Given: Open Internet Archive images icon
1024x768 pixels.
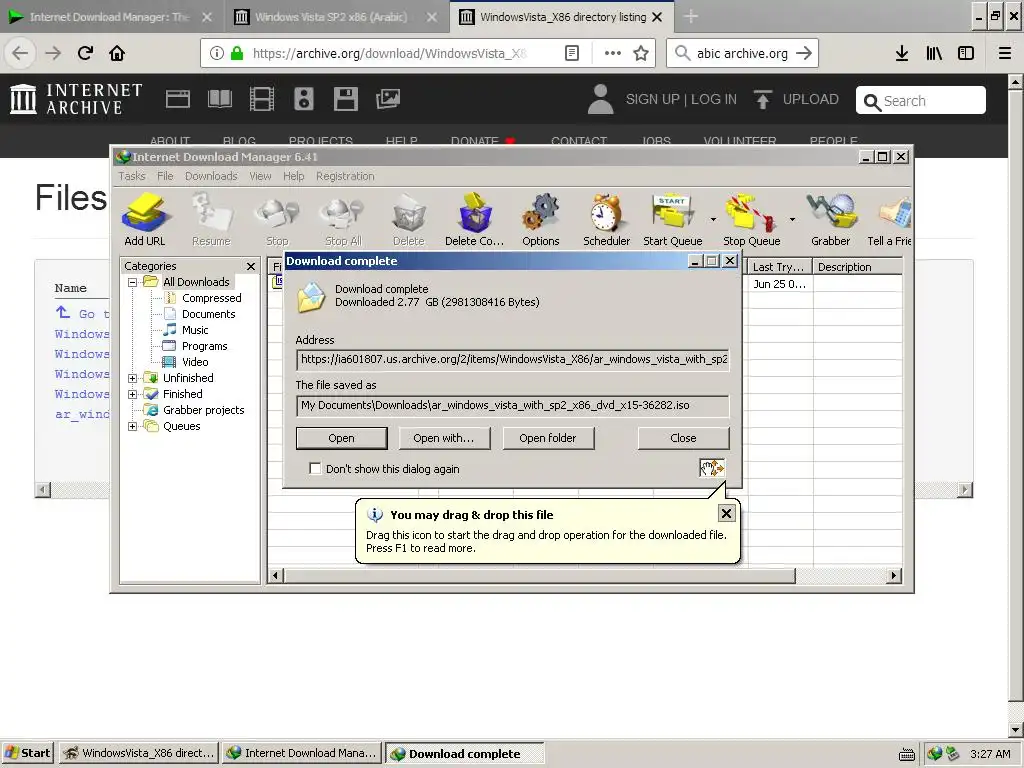Looking at the screenshot, I should click(x=388, y=99).
